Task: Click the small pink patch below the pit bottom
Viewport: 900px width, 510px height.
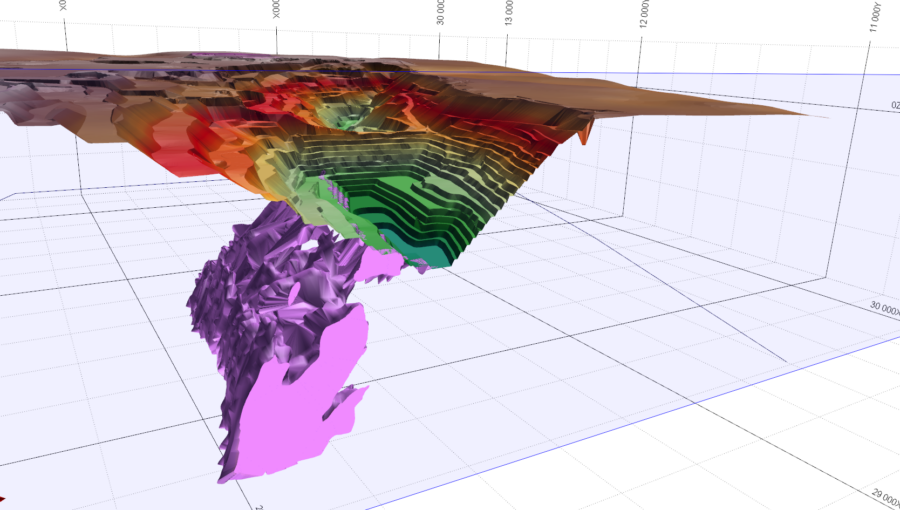Action: (x=379, y=265)
